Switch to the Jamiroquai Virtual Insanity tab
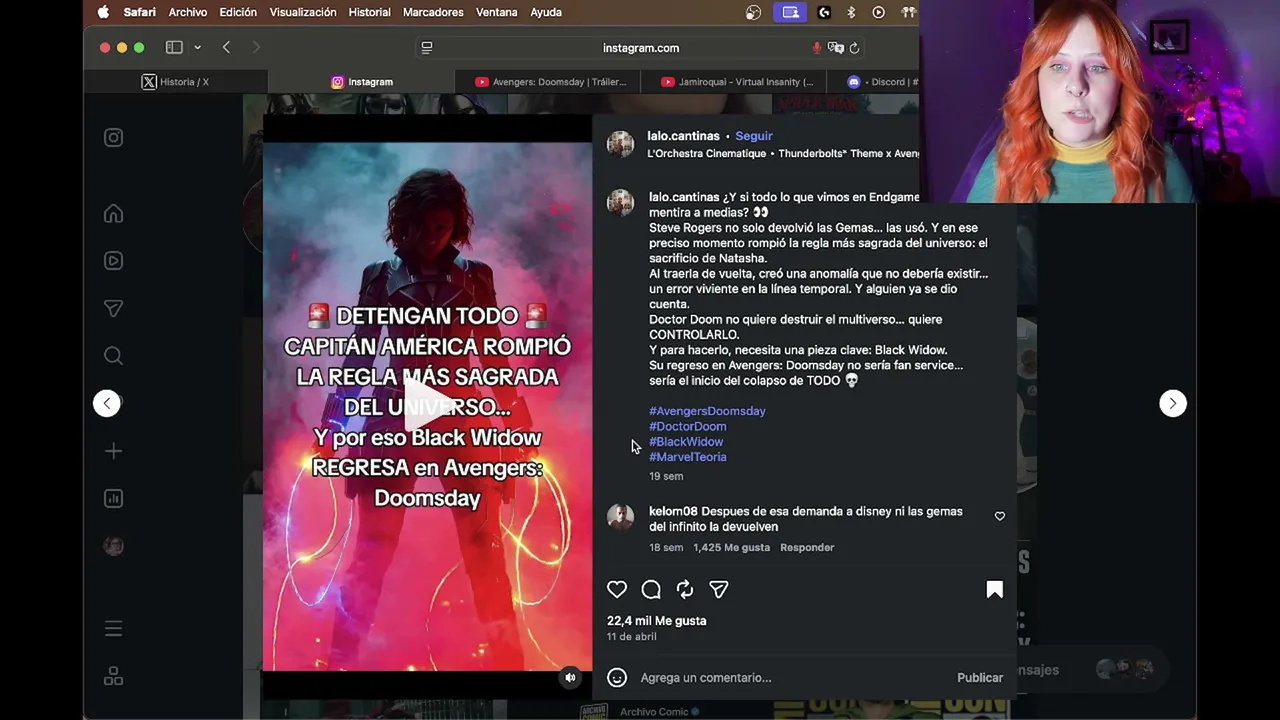This screenshot has height=720, width=1280. coord(733,82)
